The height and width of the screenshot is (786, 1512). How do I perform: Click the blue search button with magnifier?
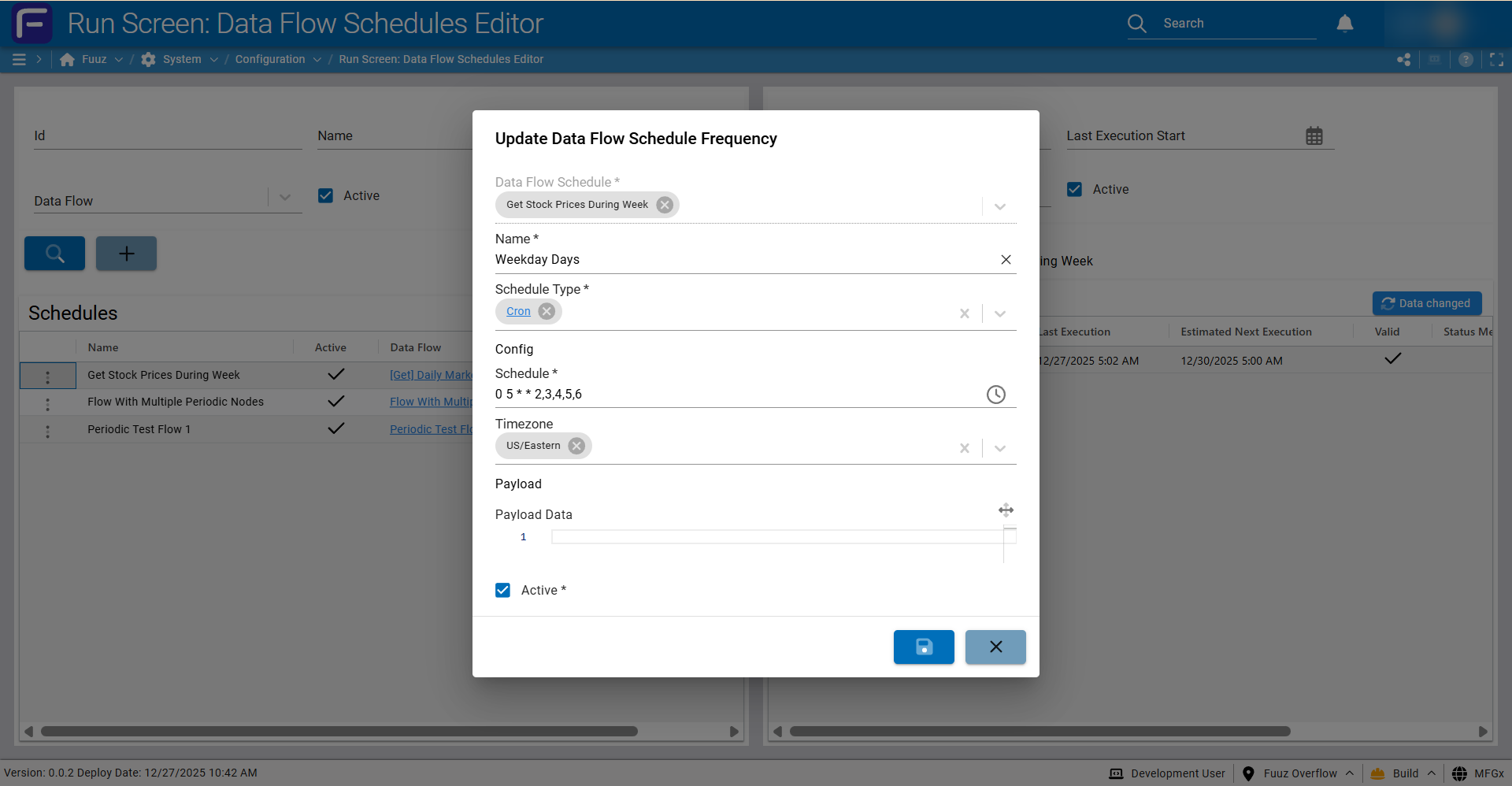(54, 254)
